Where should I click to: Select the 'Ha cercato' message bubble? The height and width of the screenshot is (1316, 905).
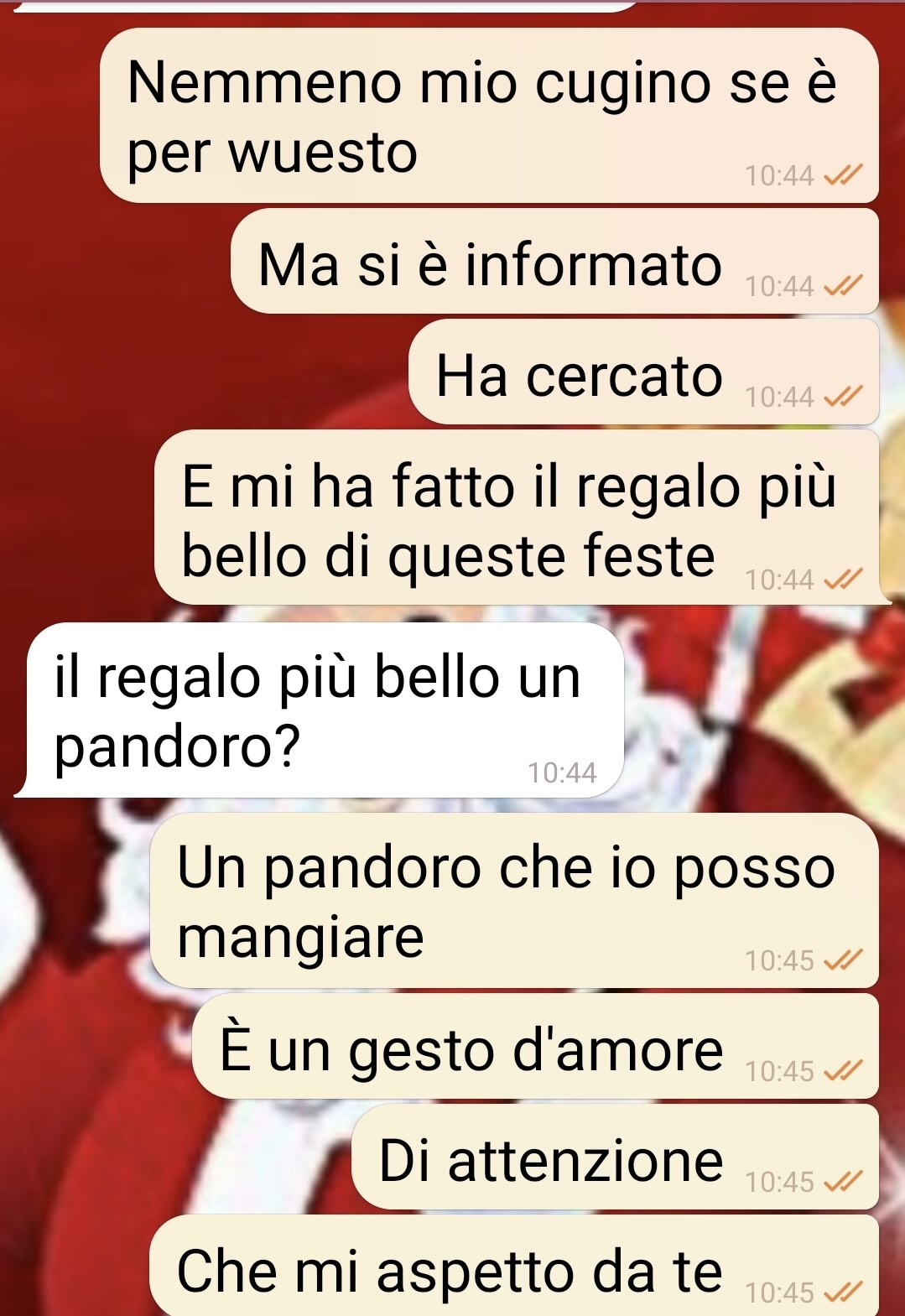coord(643,372)
